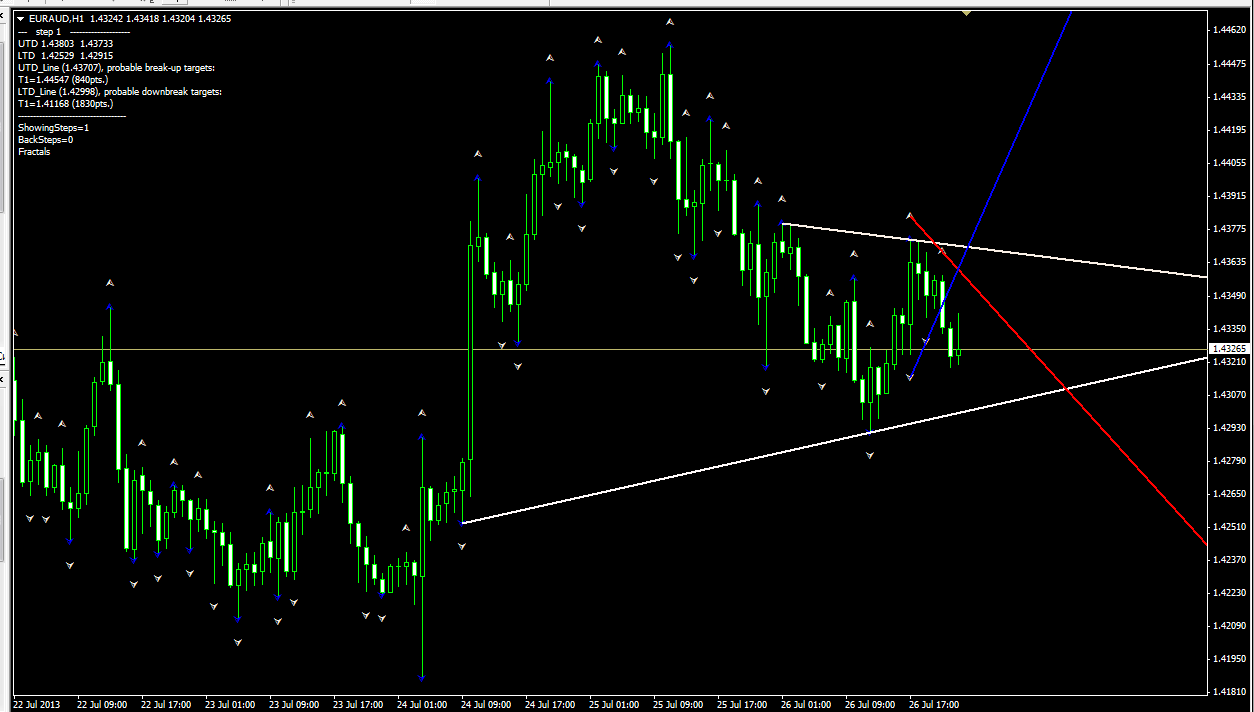Click the 'Fractals' label

coord(34,152)
